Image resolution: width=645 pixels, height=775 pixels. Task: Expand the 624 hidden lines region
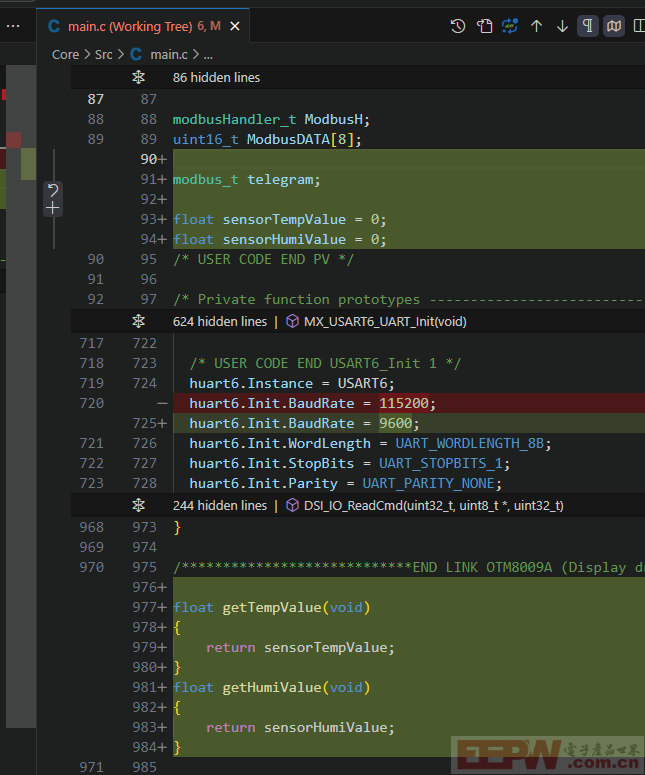pos(219,322)
